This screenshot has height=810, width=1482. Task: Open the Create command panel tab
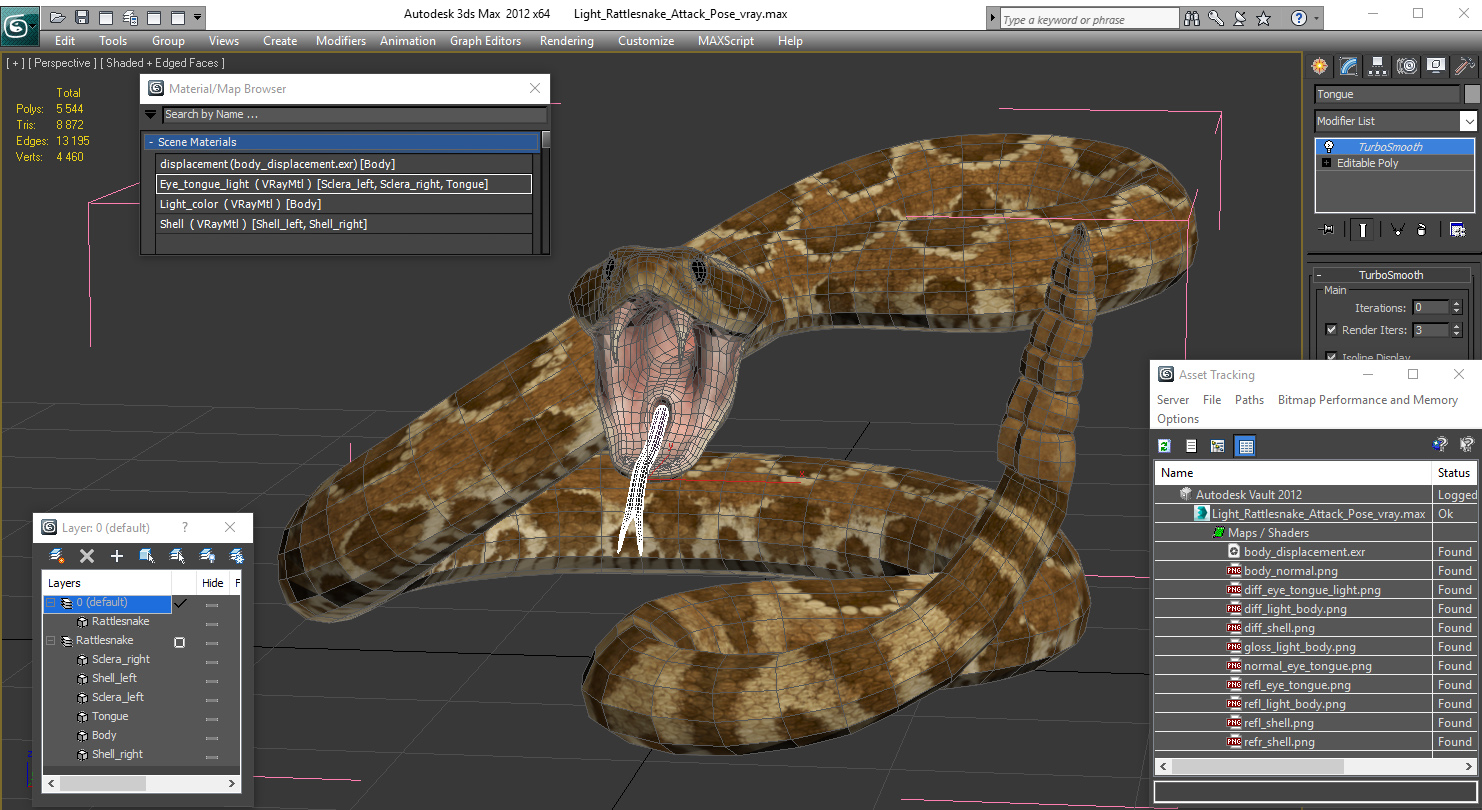(1320, 66)
